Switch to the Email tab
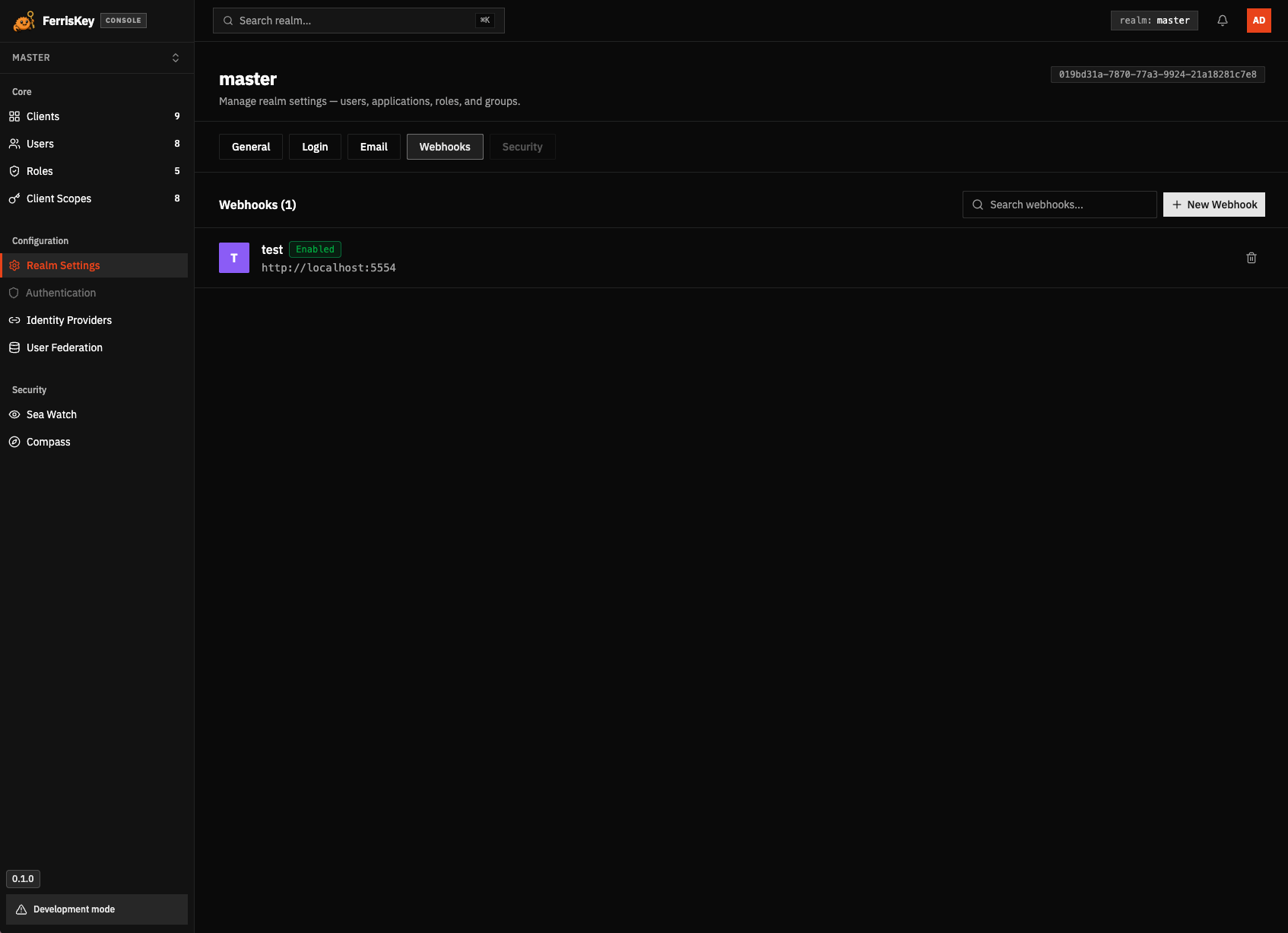The image size is (1288, 933). click(x=373, y=146)
